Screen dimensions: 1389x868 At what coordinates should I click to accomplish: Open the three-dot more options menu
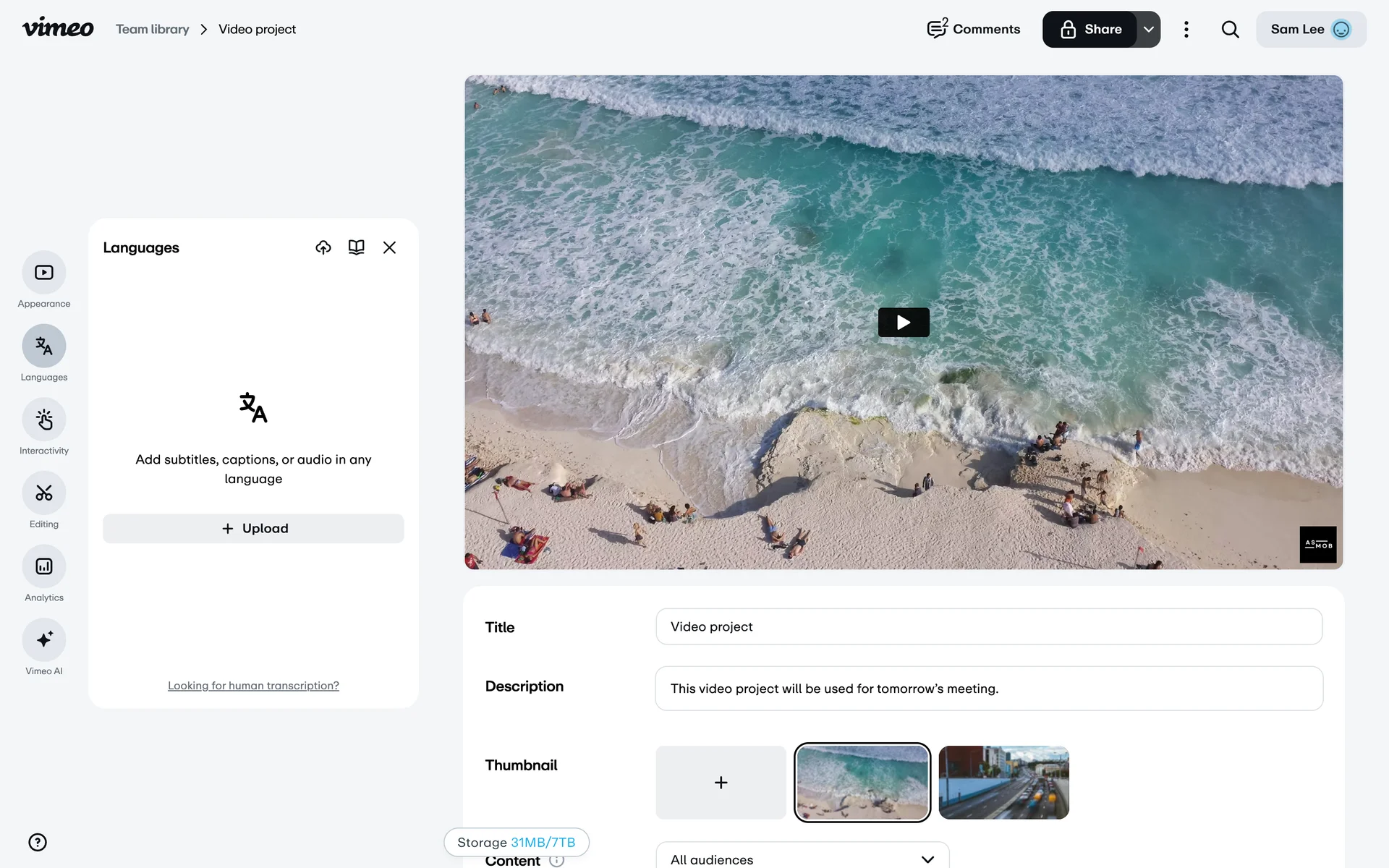tap(1186, 30)
